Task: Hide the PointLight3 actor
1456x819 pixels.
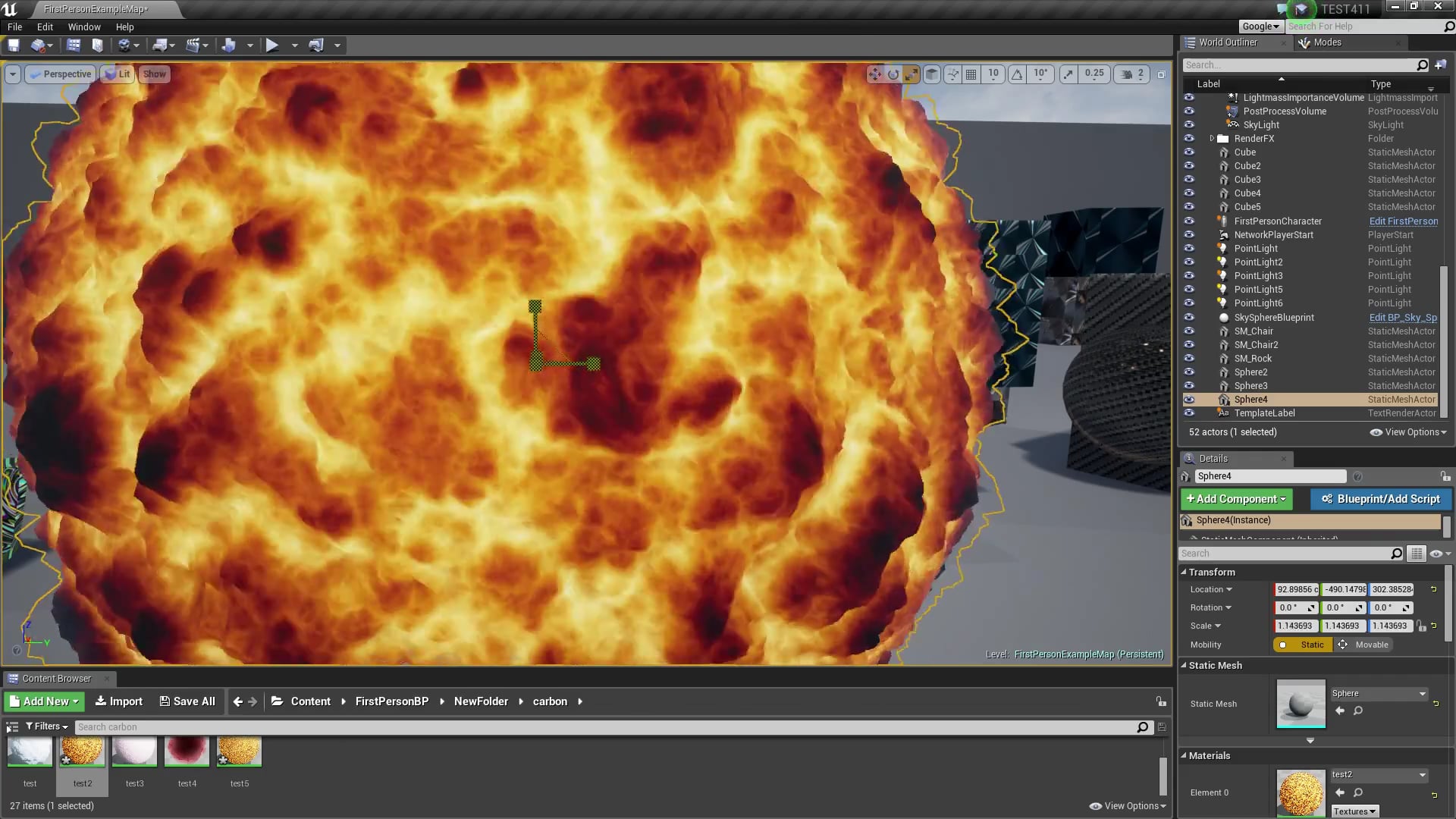Action: 1189,275
